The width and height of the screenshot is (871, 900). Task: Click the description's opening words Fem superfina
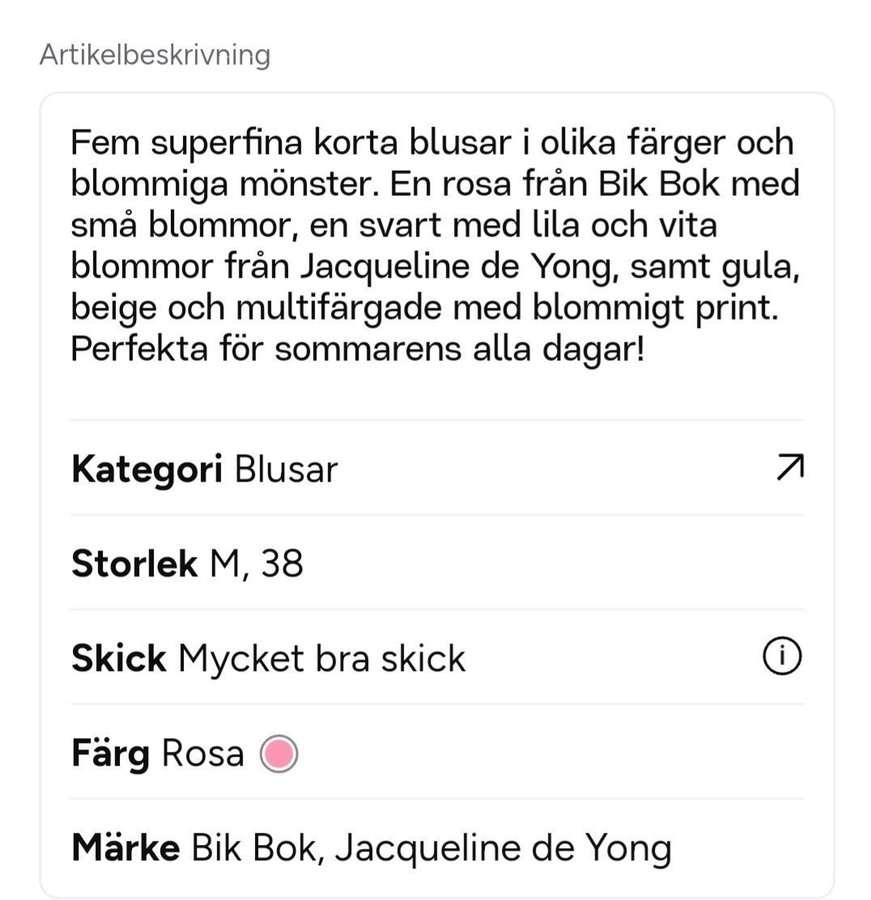tap(183, 142)
